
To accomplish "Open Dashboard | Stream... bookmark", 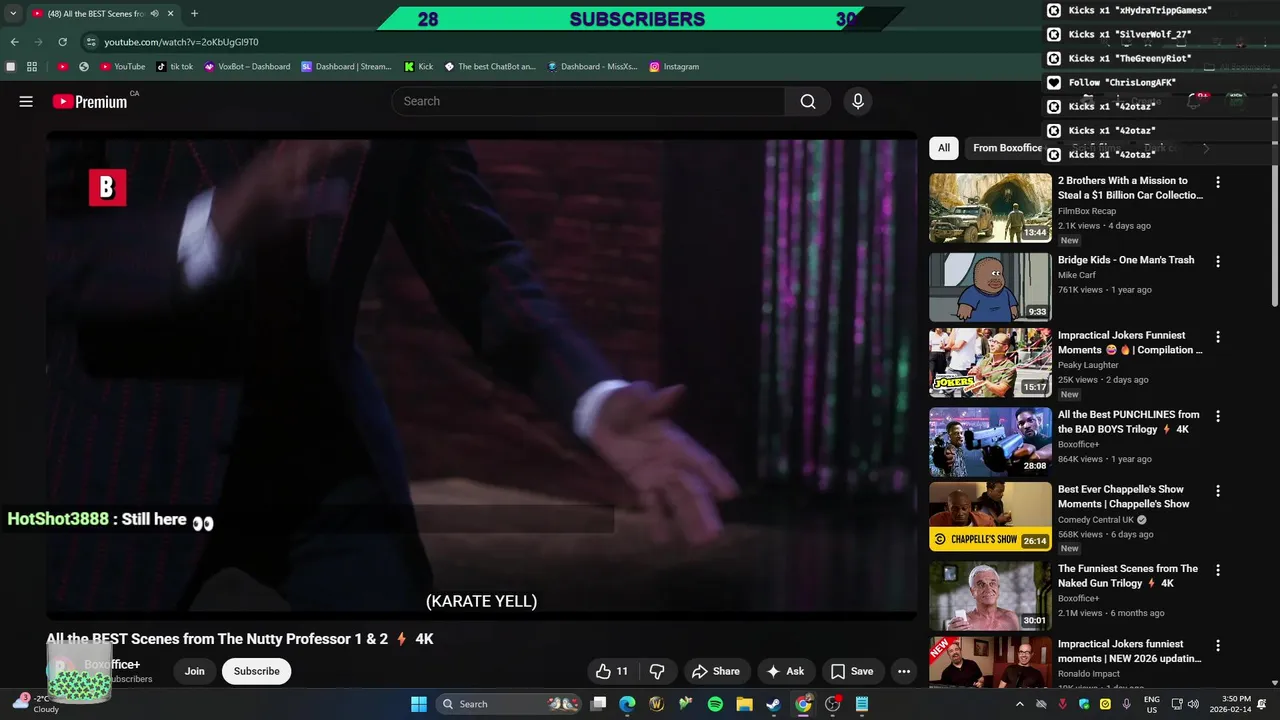I will pos(346,67).
